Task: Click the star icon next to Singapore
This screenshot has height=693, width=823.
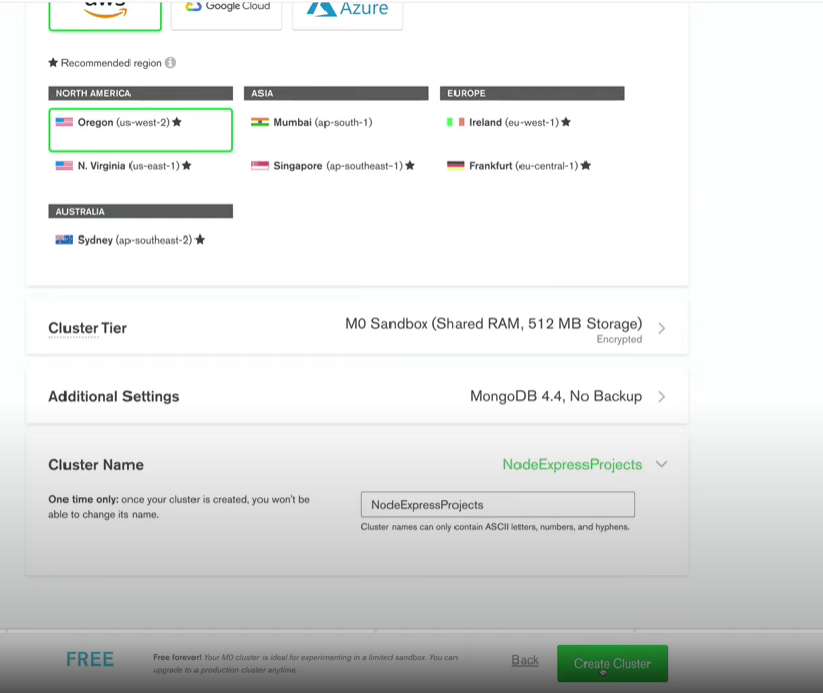Action: coord(410,165)
